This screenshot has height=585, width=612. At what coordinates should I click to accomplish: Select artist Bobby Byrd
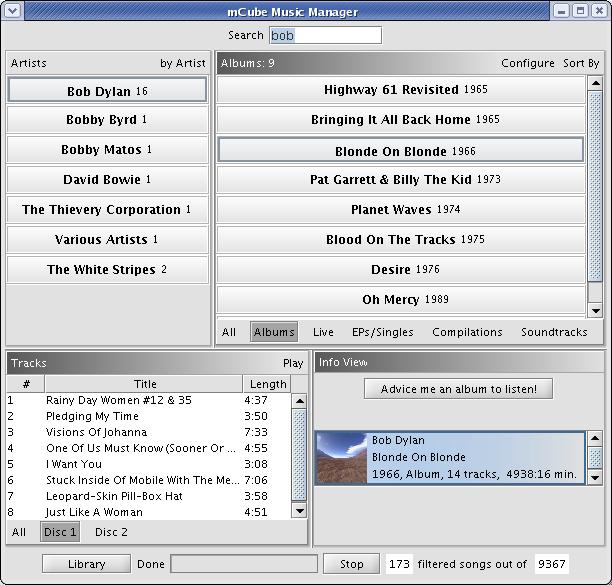107,119
